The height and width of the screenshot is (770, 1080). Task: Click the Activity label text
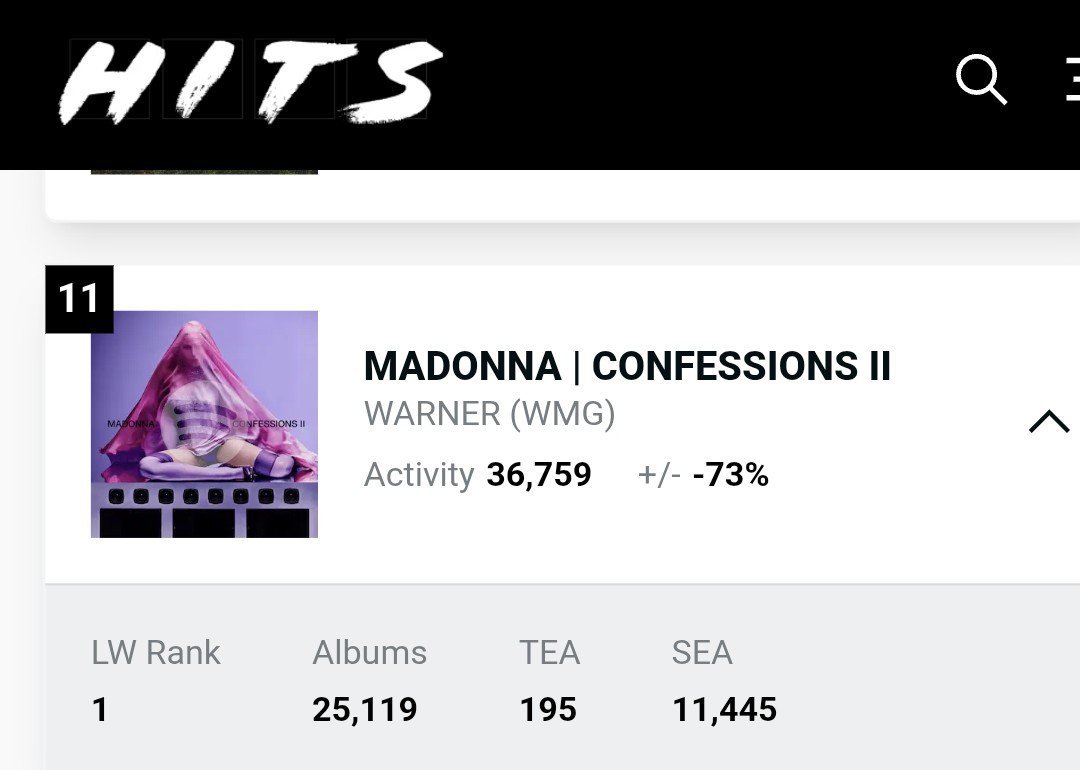point(419,475)
